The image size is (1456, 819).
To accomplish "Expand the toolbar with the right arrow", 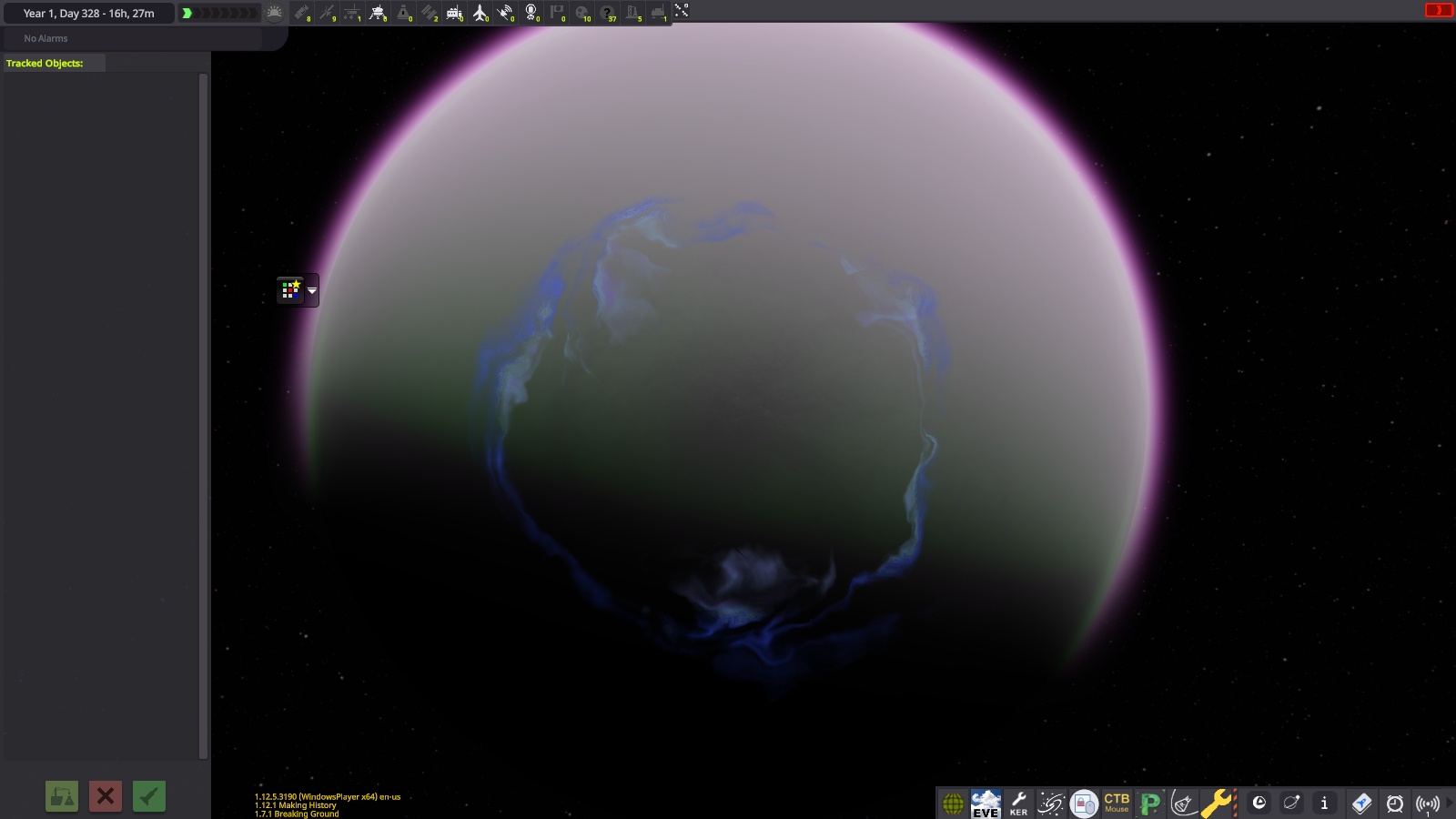I will click(1450, 803).
